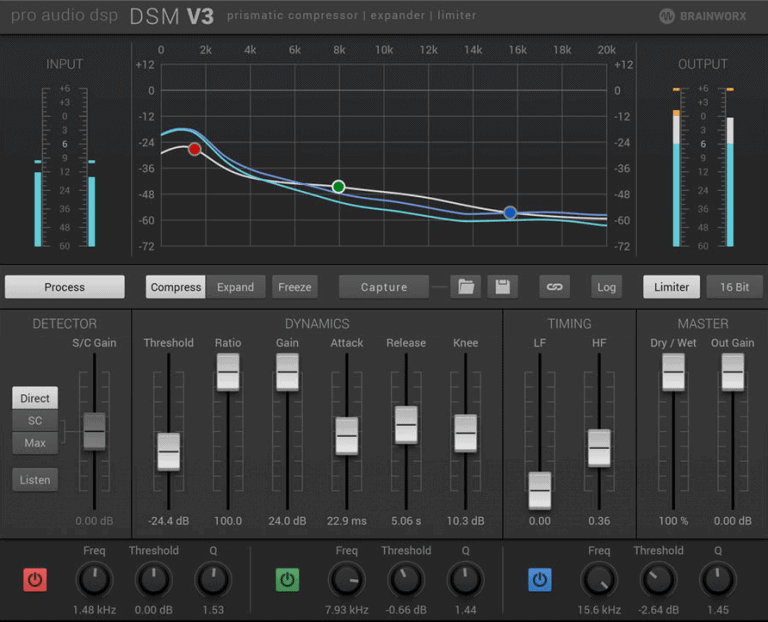Toggle the blue band power button

[x=540, y=579]
